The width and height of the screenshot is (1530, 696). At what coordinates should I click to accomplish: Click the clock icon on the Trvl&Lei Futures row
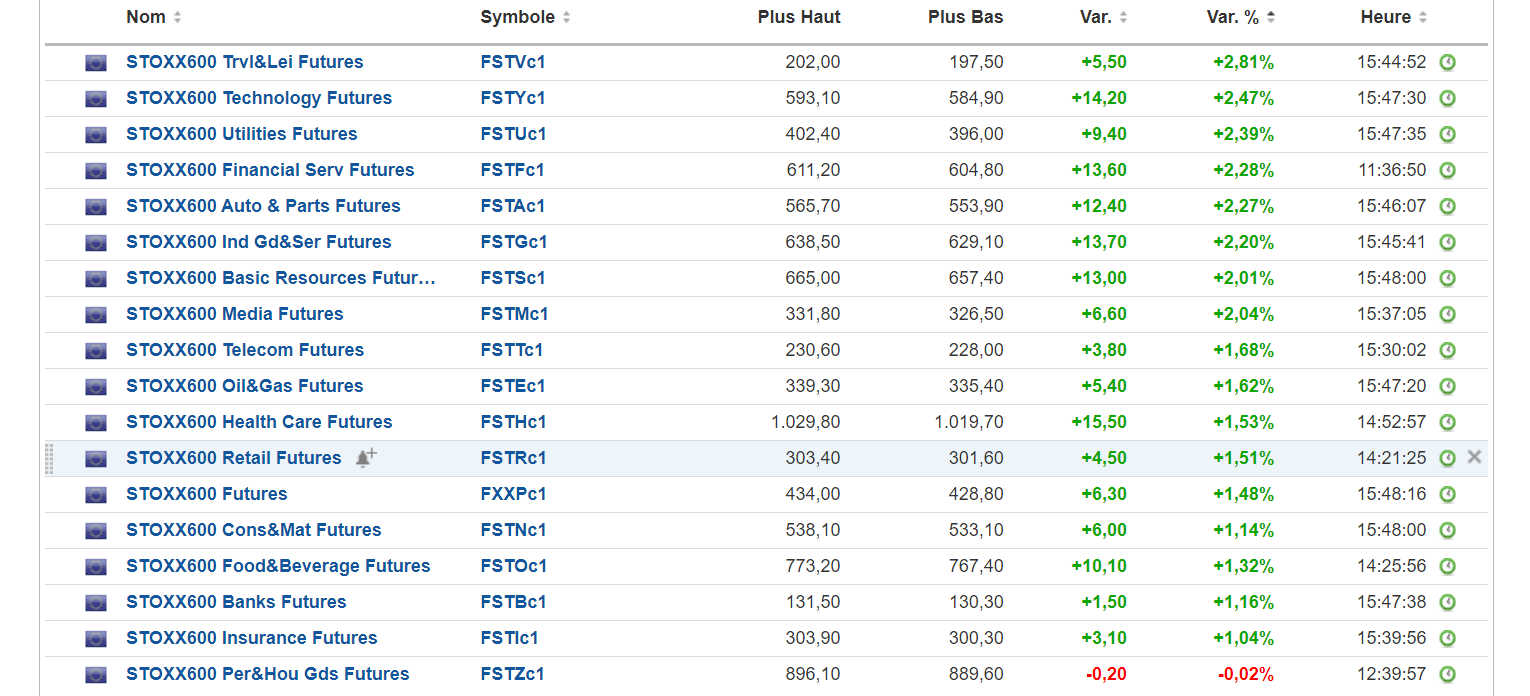[1447, 62]
